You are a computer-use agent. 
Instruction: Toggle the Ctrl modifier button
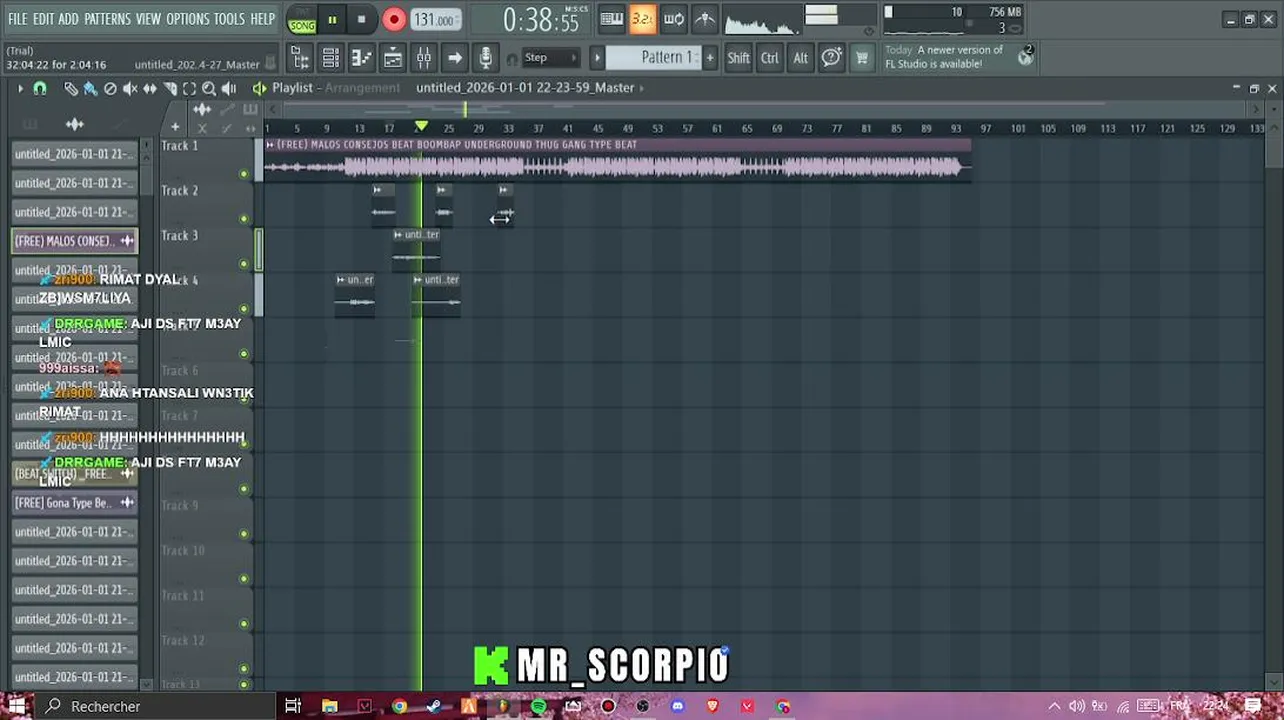tap(769, 58)
